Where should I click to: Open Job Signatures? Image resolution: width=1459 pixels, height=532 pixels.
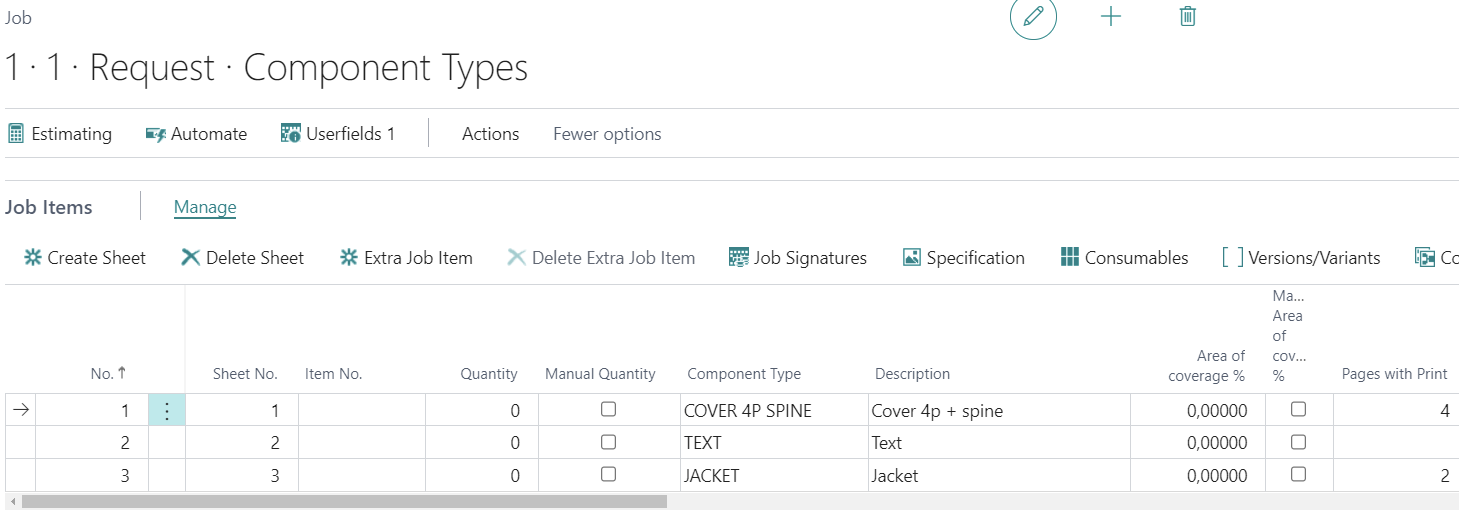click(x=798, y=258)
